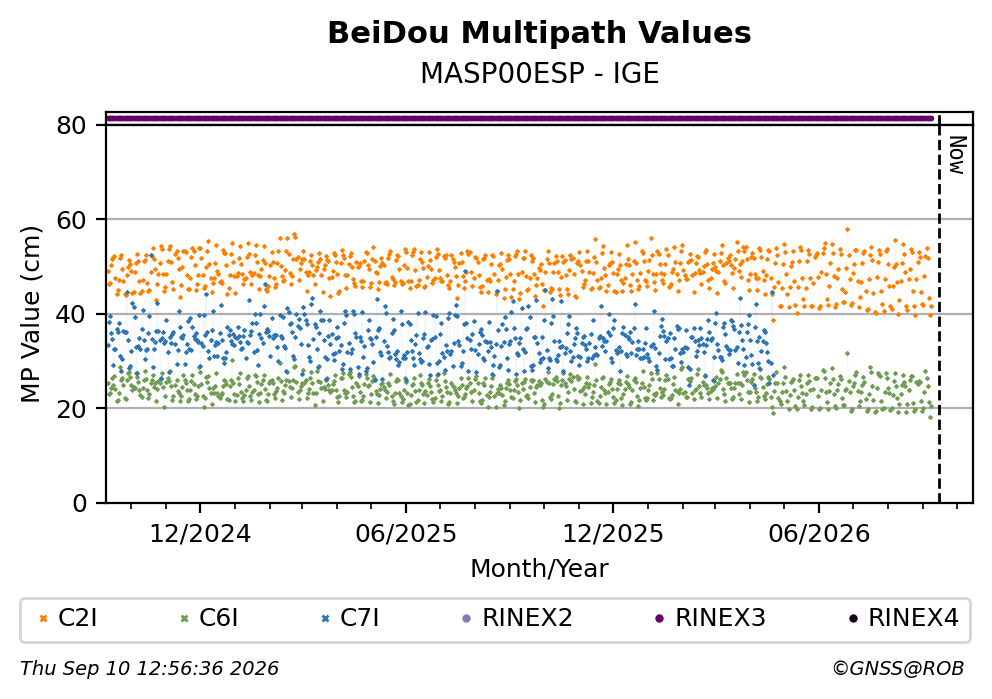Click the purple RINEX3 line at chart top

click(x=519, y=118)
